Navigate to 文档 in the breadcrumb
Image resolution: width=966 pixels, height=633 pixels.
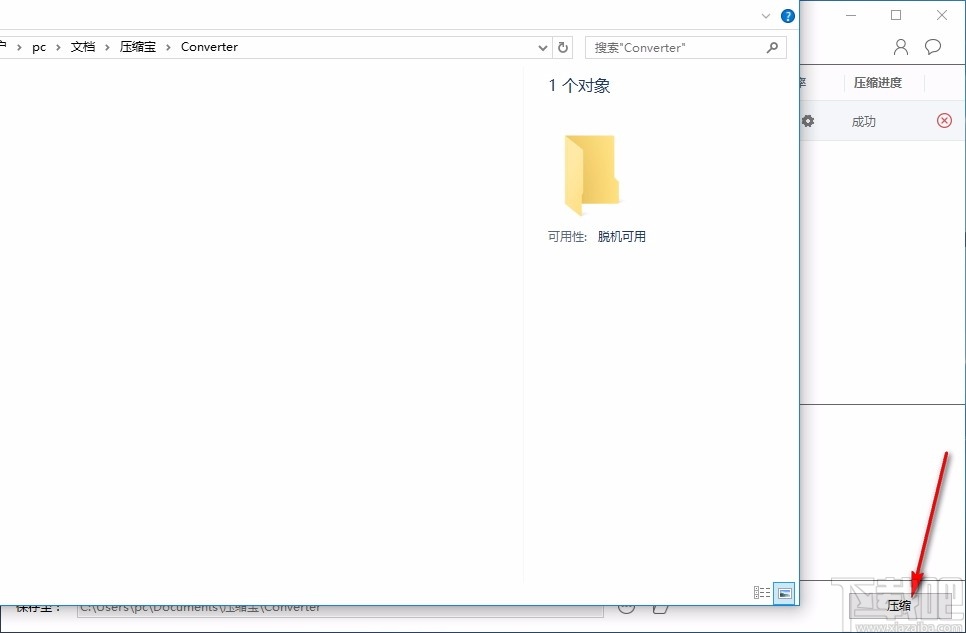(x=83, y=46)
